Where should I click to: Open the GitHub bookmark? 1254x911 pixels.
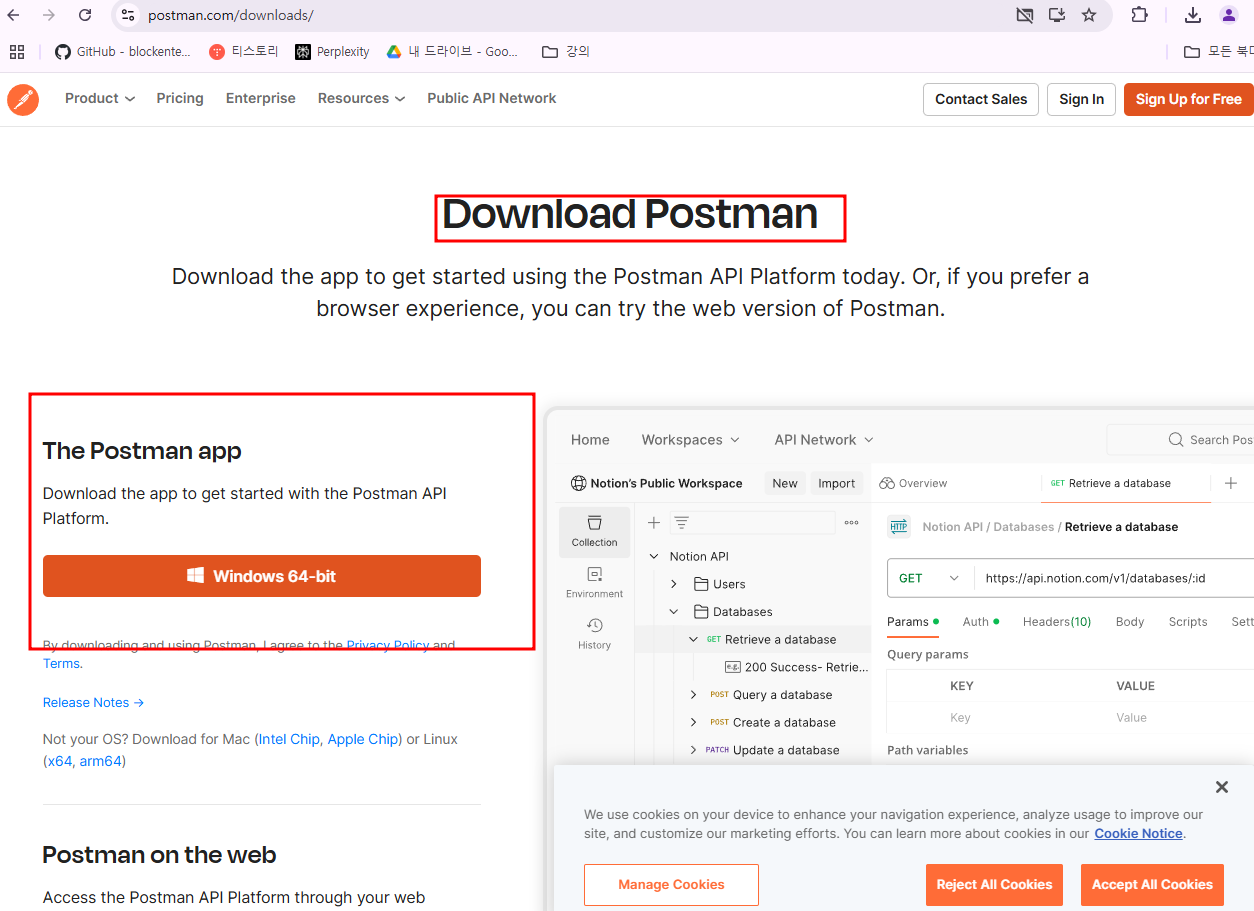pos(122,52)
